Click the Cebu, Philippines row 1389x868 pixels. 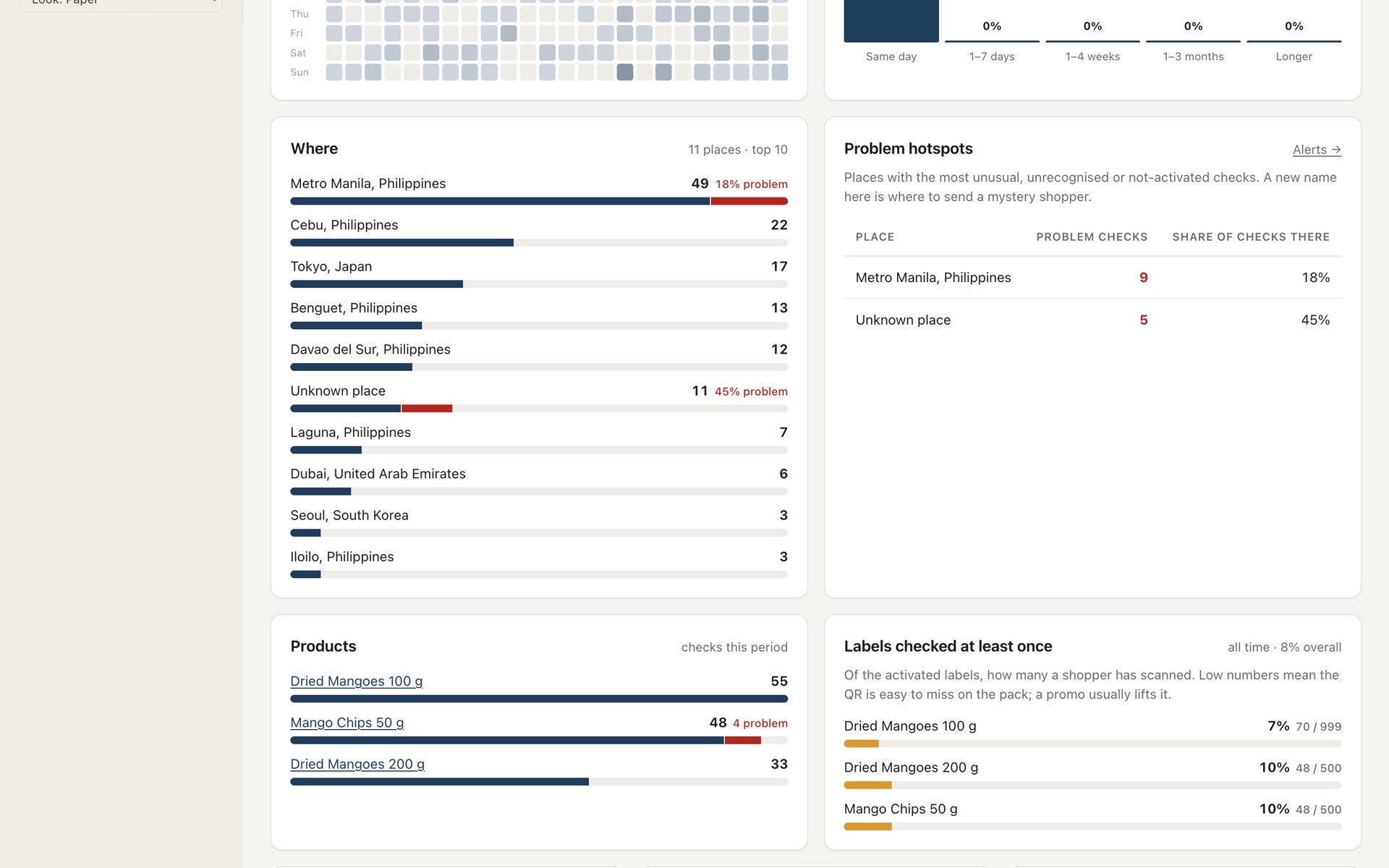click(539, 232)
